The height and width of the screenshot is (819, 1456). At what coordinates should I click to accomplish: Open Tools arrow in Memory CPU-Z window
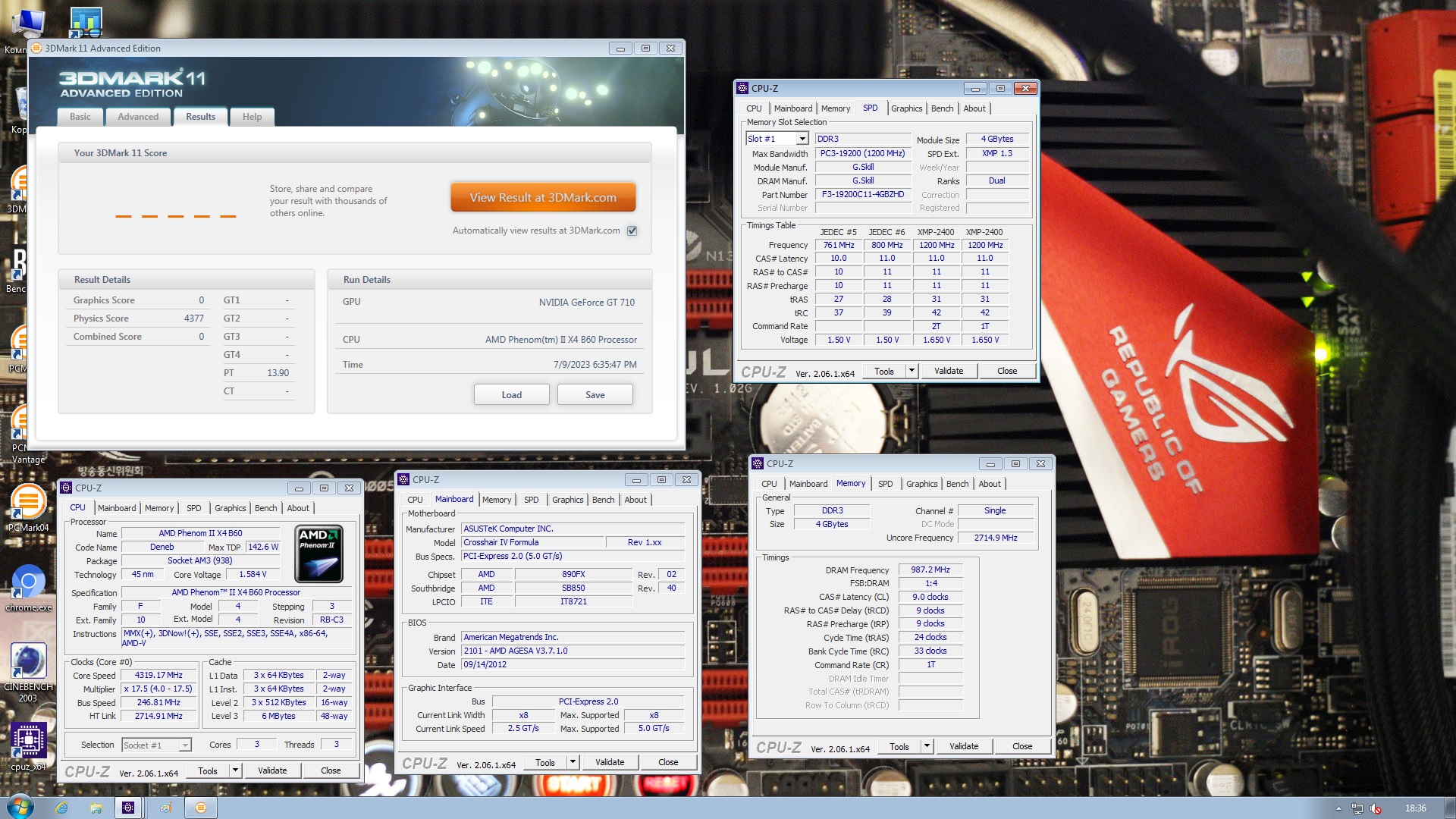(x=927, y=746)
